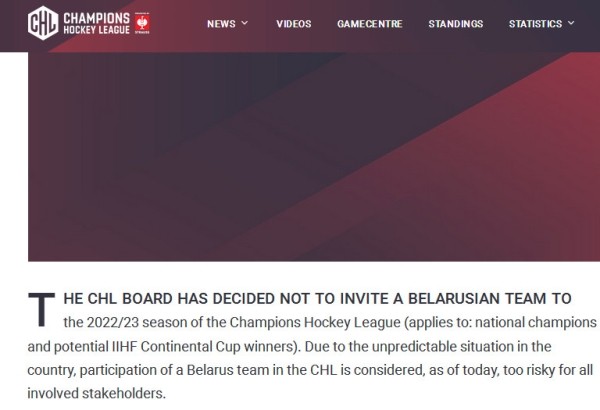Image resolution: width=600 pixels, height=410 pixels.
Task: Click the CHL shield logo
Action: pyautogui.click(x=42, y=22)
